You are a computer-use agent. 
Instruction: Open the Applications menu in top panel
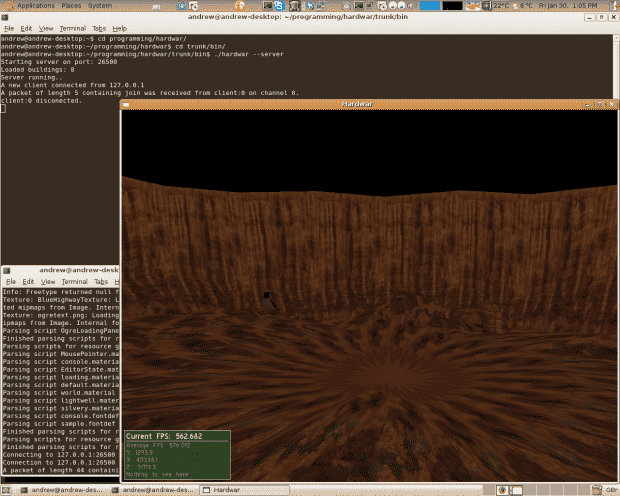point(35,5)
